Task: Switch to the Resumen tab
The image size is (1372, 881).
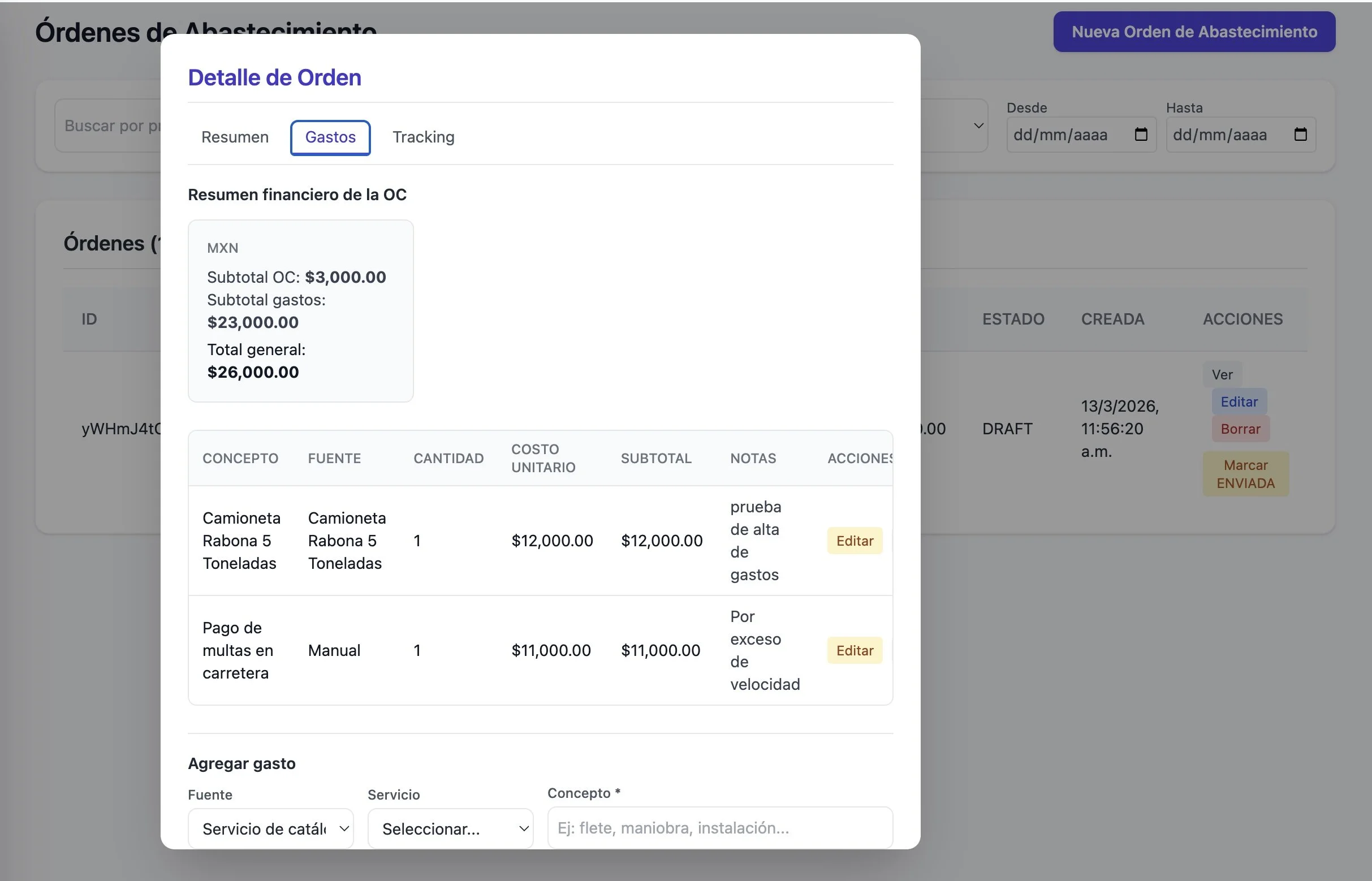Action: tap(235, 137)
